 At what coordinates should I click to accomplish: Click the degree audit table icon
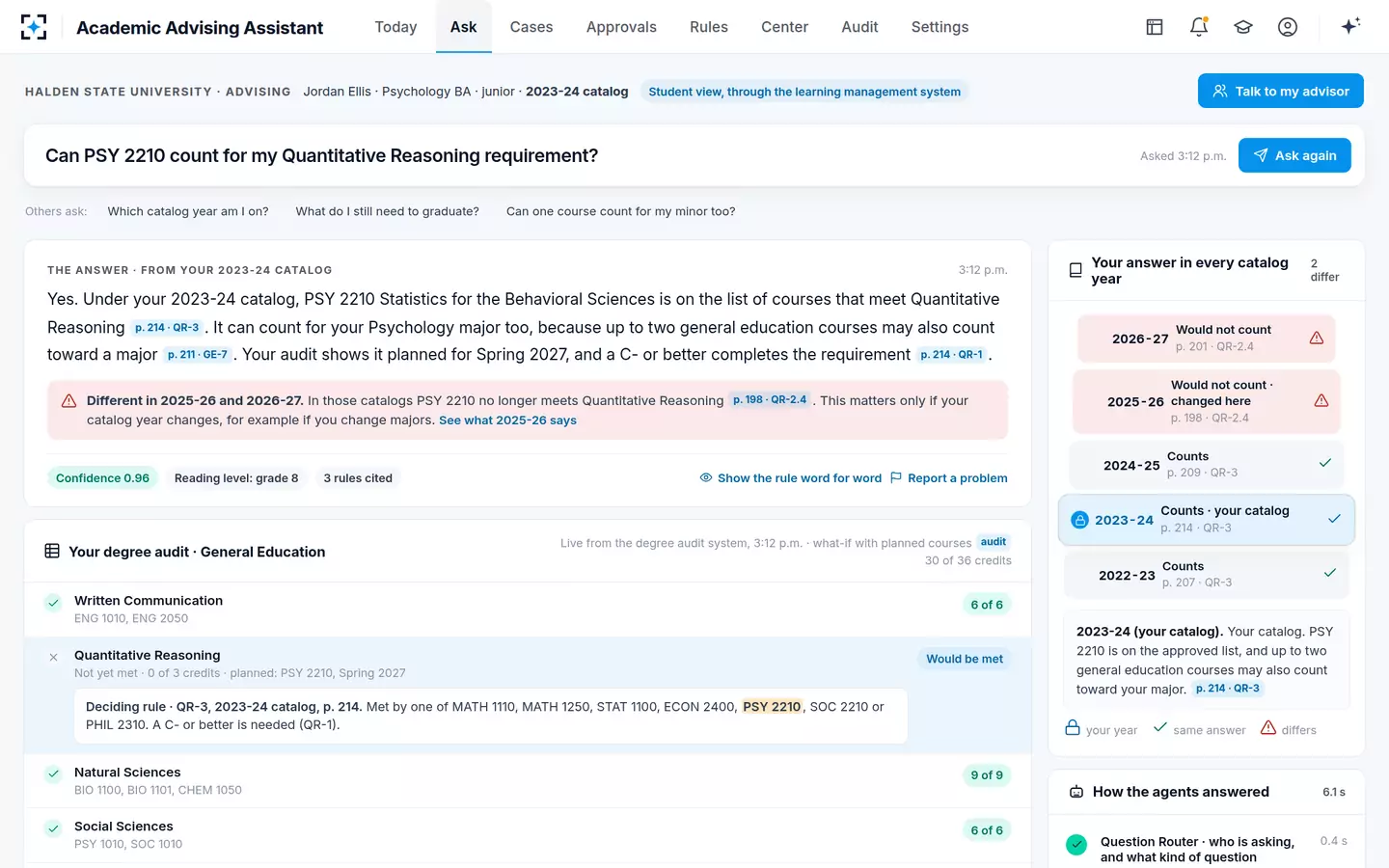point(52,551)
